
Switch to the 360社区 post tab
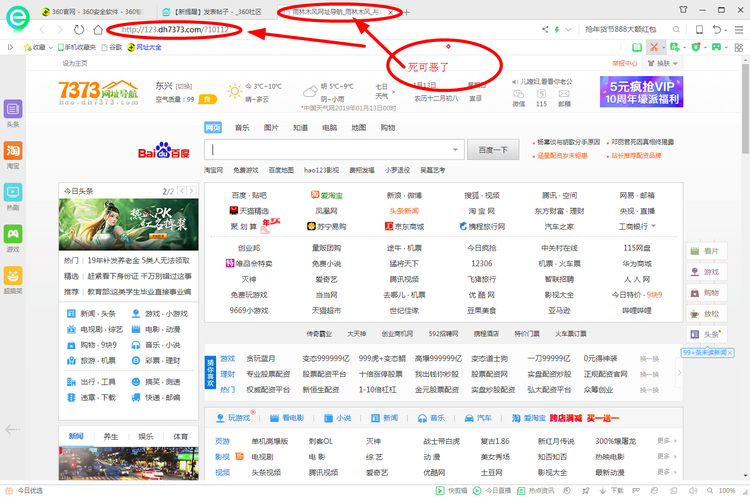[x=212, y=12]
